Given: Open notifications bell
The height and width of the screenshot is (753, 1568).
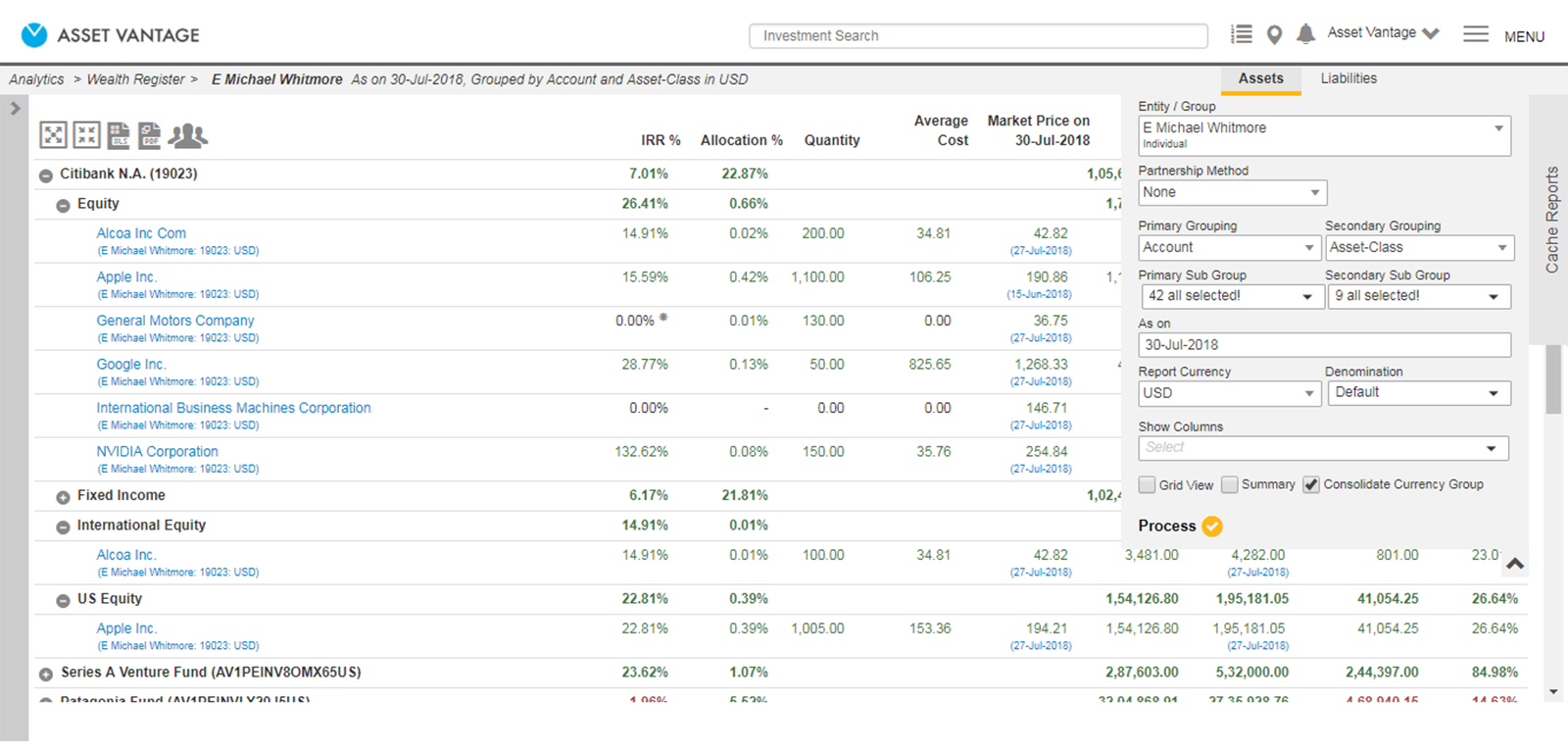Looking at the screenshot, I should tap(1305, 34).
